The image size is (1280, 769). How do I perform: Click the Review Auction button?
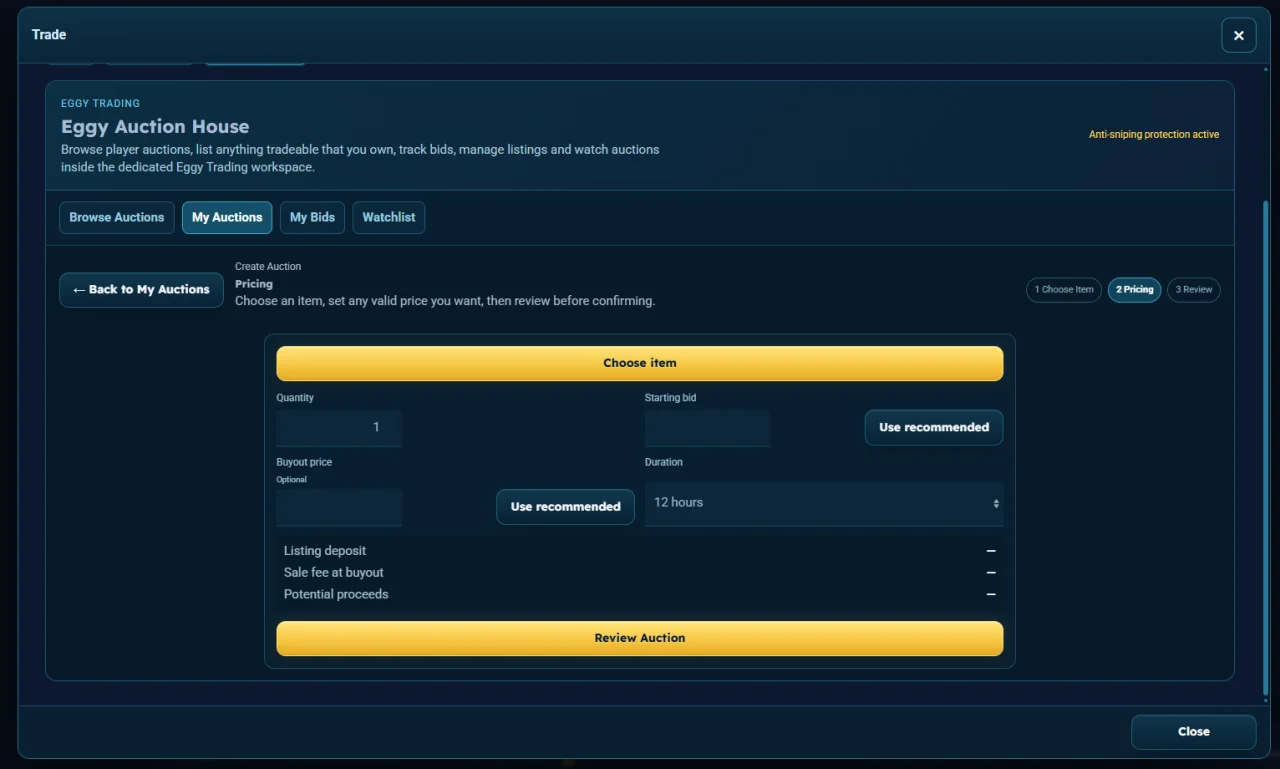click(640, 638)
